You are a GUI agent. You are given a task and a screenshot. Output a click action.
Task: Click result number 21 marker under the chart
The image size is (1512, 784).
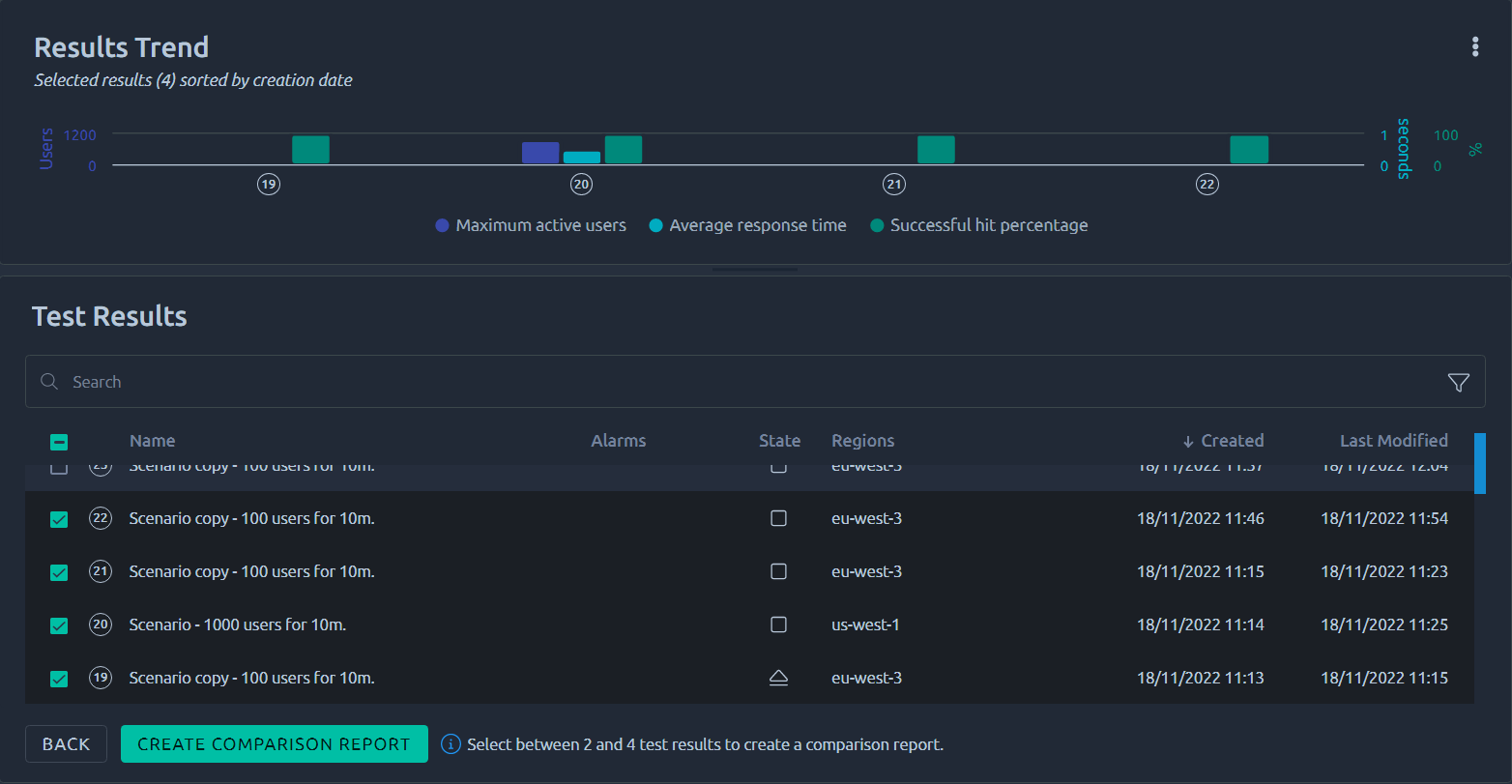[x=894, y=184]
